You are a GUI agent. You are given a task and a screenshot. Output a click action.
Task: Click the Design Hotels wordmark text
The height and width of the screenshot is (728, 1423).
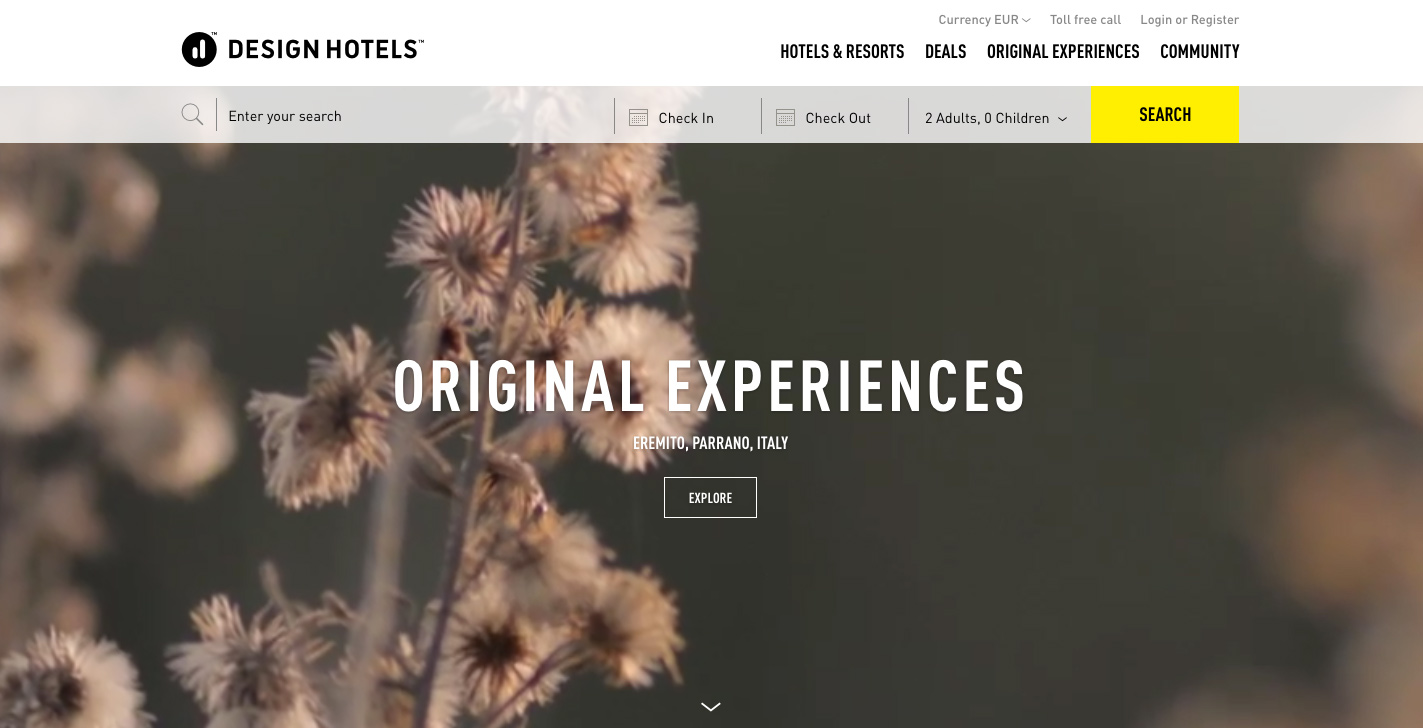point(326,50)
